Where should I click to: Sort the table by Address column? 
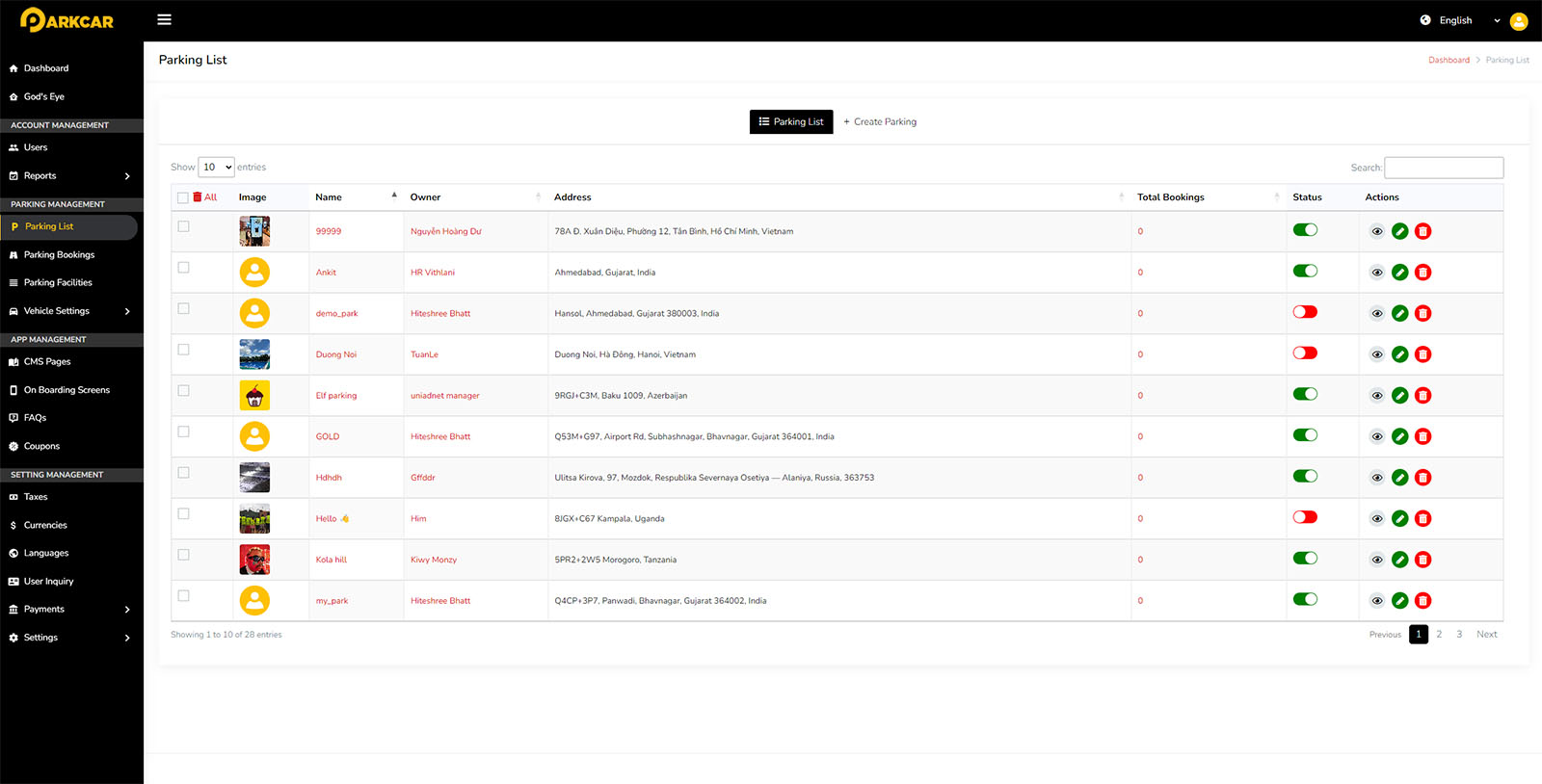click(839, 196)
